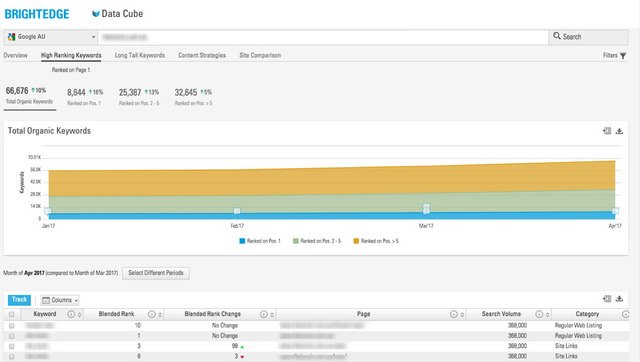Viewport: 640px width, 362px height.
Task: Click the info icon next to Page column
Action: click(x=453, y=314)
